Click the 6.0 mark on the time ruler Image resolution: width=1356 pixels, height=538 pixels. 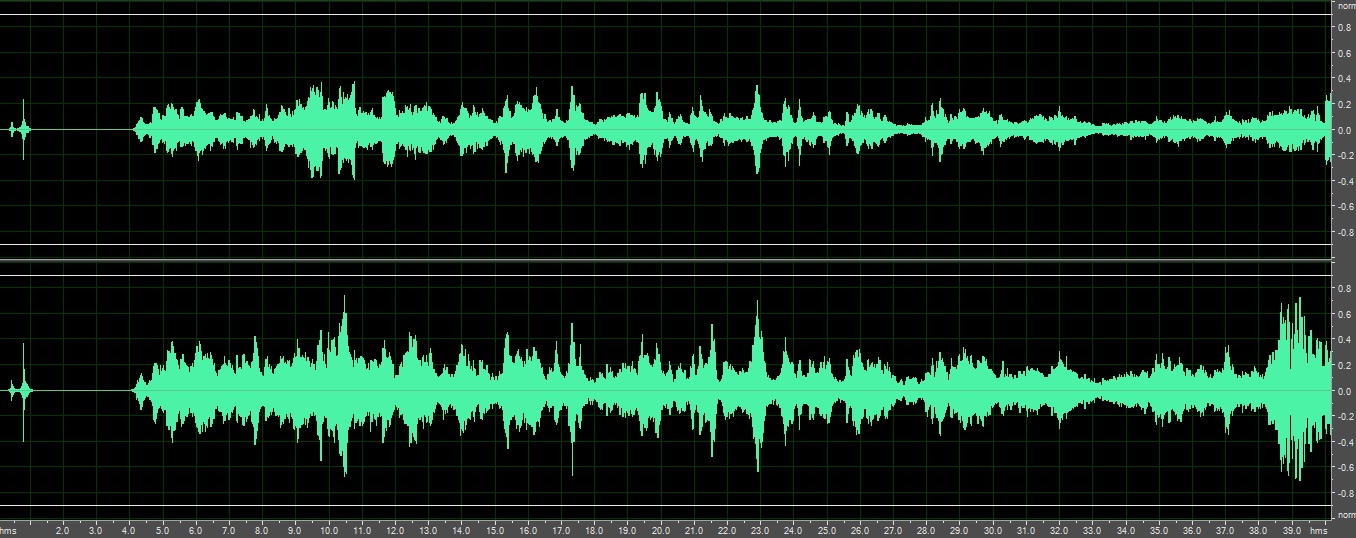(x=195, y=531)
